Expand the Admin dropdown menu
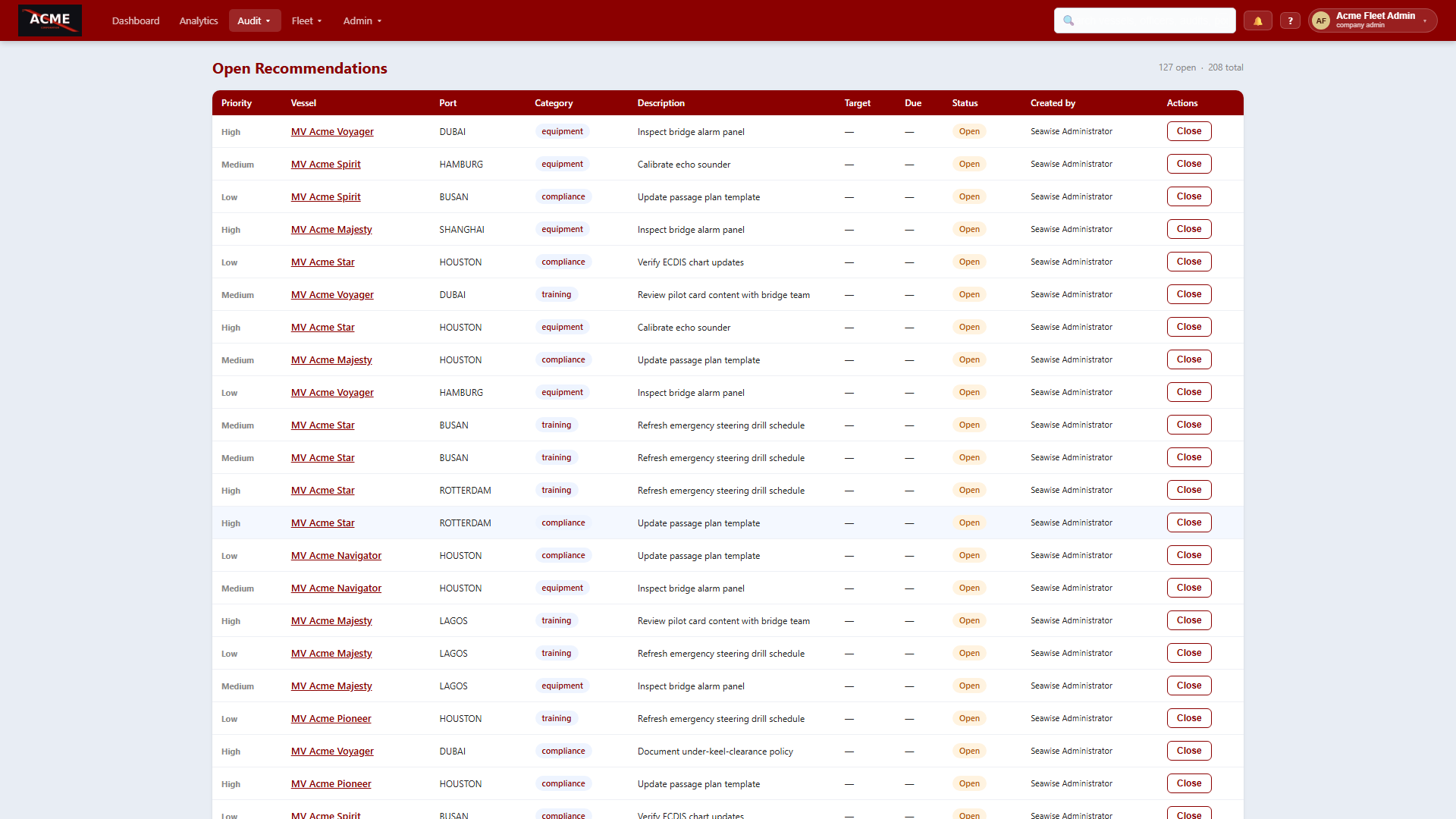The width and height of the screenshot is (1456, 819). (362, 20)
